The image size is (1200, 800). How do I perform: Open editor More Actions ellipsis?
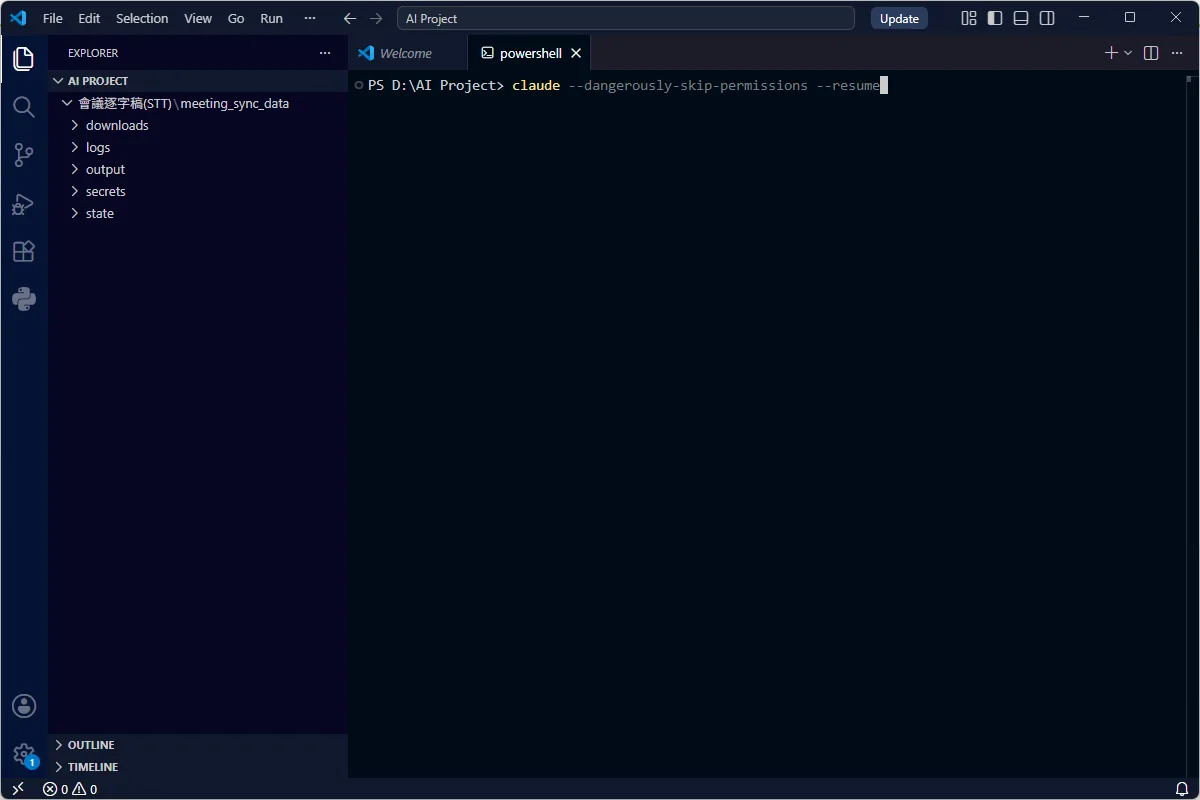click(1177, 53)
